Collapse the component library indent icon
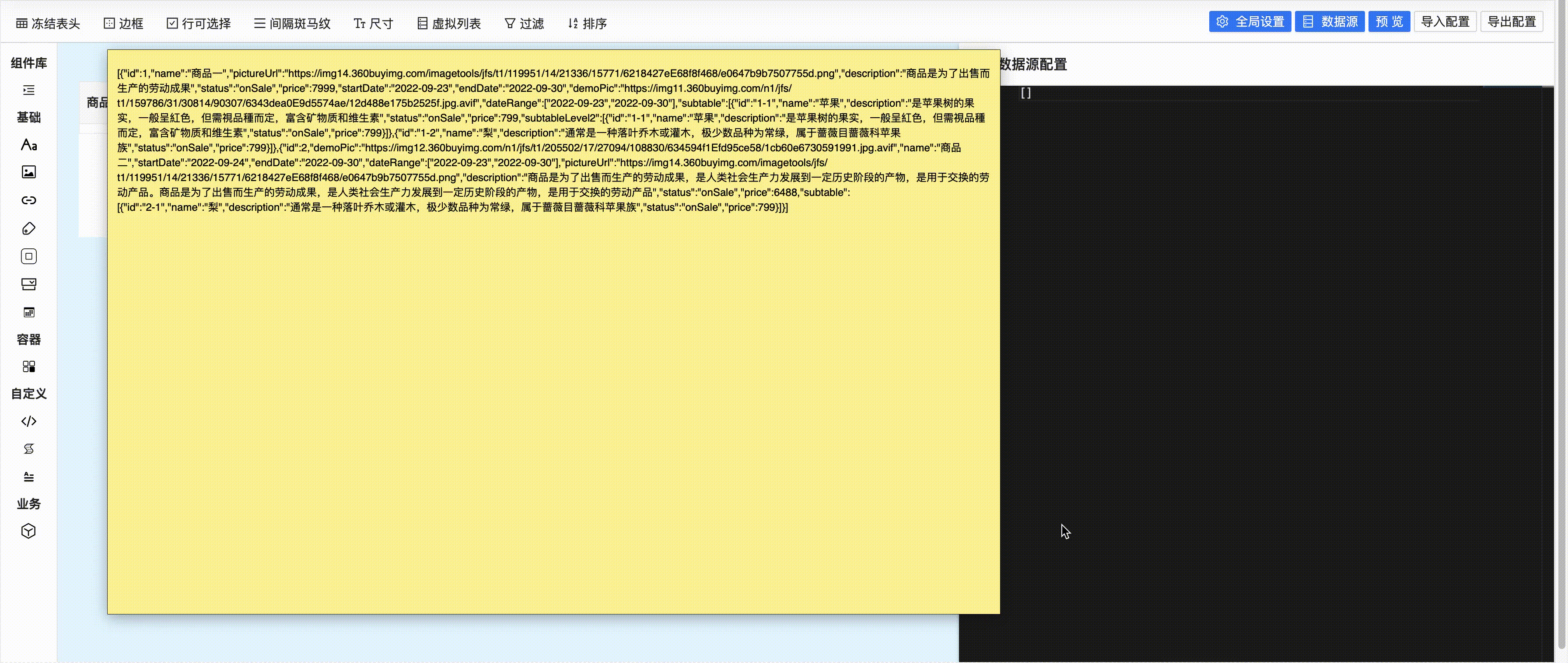The height and width of the screenshot is (663, 1568). pyautogui.click(x=28, y=90)
